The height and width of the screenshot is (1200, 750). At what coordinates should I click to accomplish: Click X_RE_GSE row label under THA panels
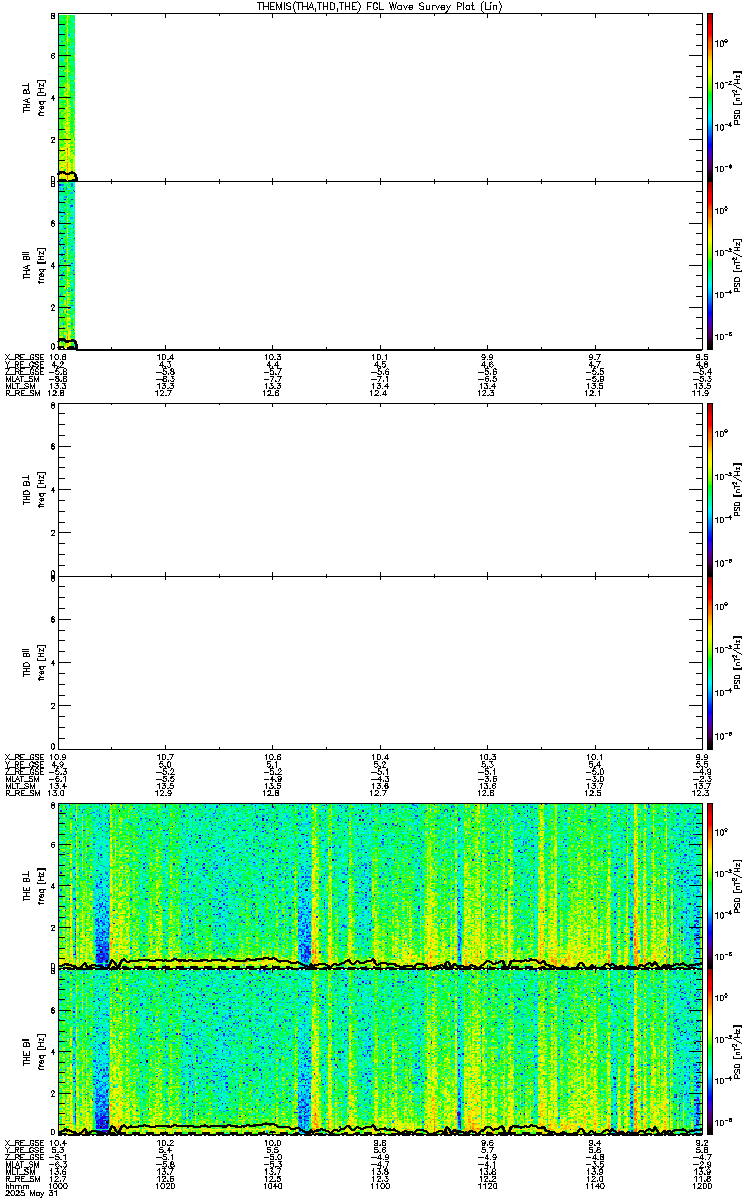(x=24, y=357)
